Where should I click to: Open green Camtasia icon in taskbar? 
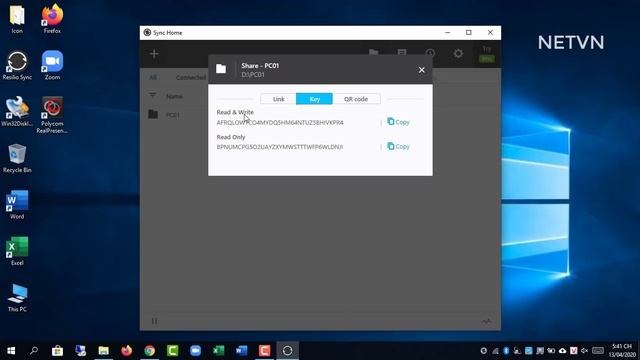pos(173,351)
